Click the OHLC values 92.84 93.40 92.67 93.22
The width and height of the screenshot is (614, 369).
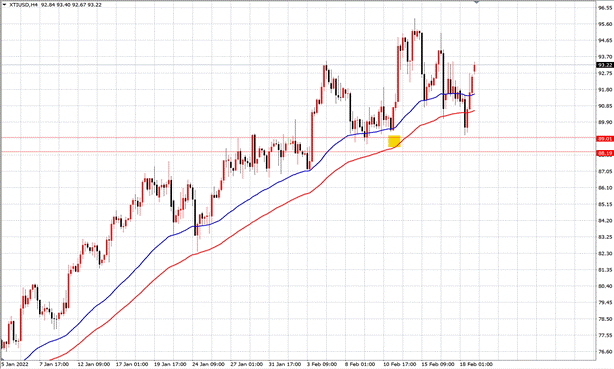coord(71,5)
